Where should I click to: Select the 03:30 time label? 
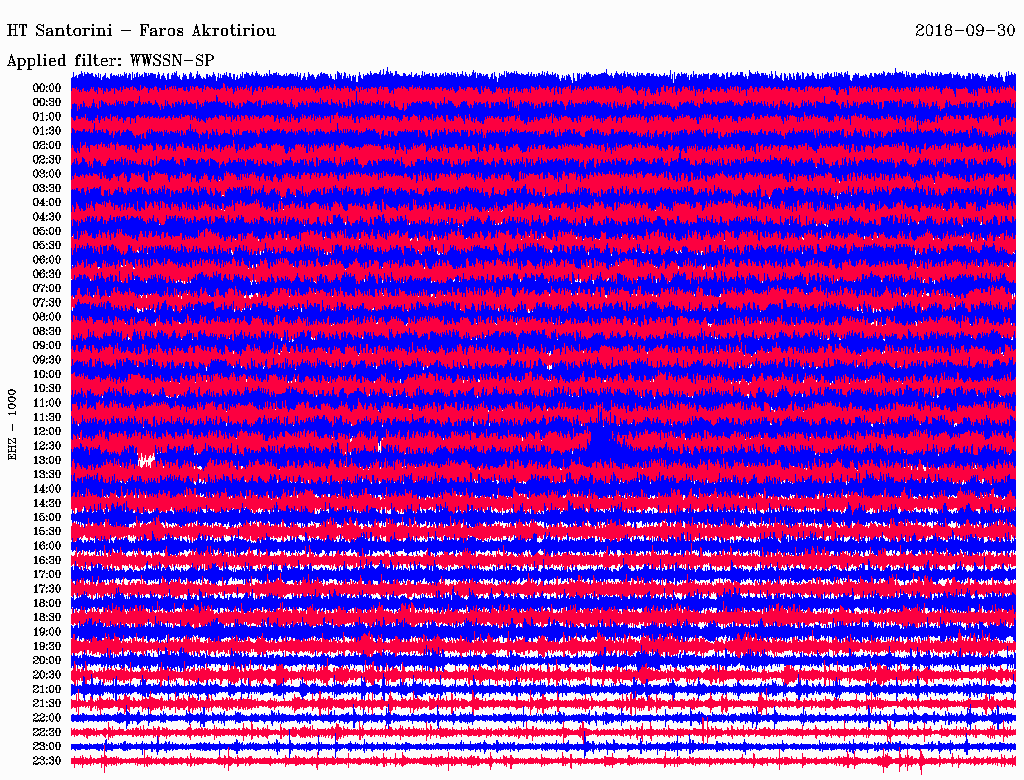click(47, 188)
